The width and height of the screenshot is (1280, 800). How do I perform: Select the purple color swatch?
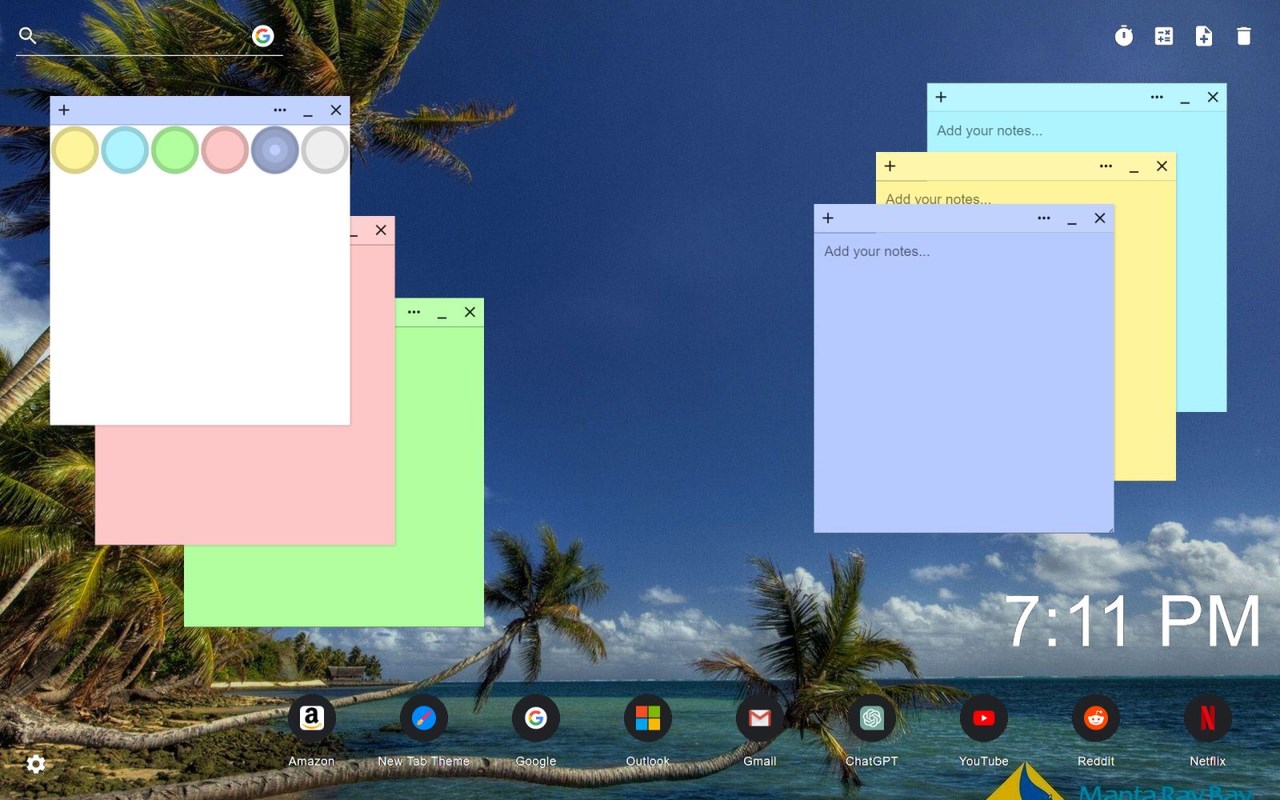point(275,150)
